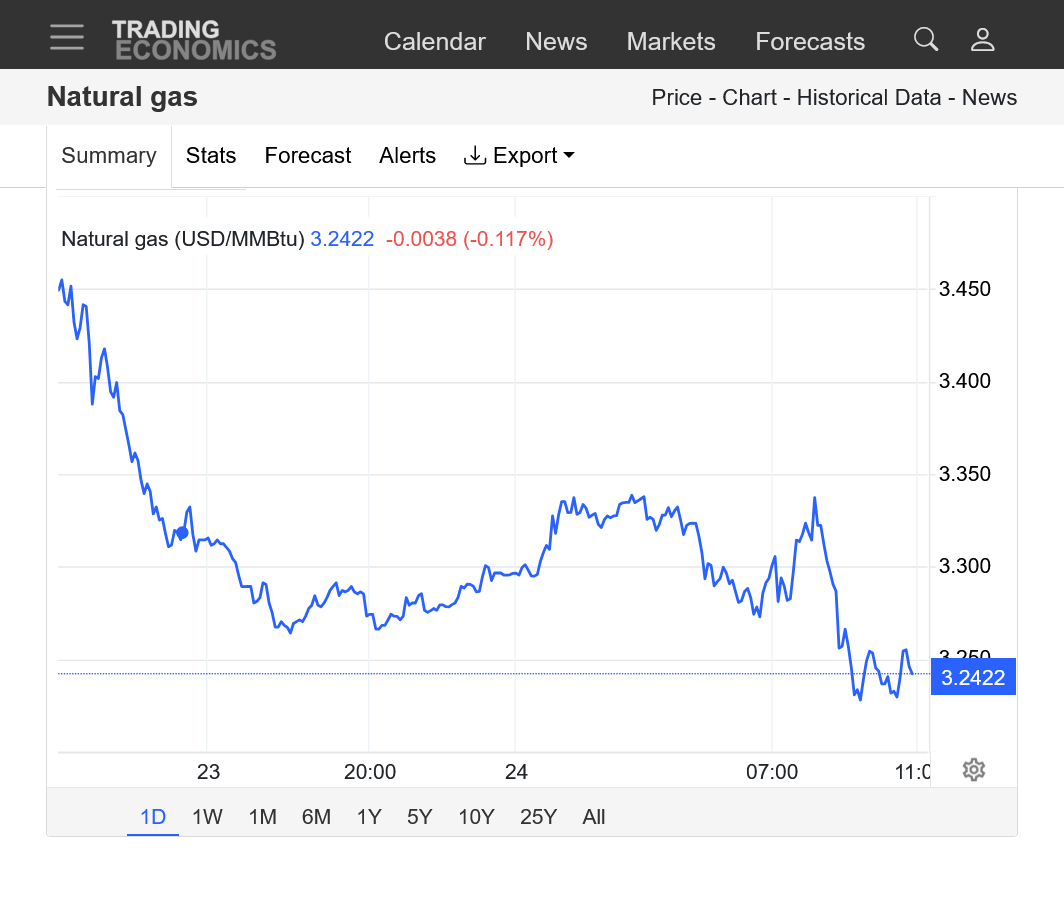Viewport: 1064px width, 901px height.
Task: Open the search magnifier icon
Action: pos(926,40)
